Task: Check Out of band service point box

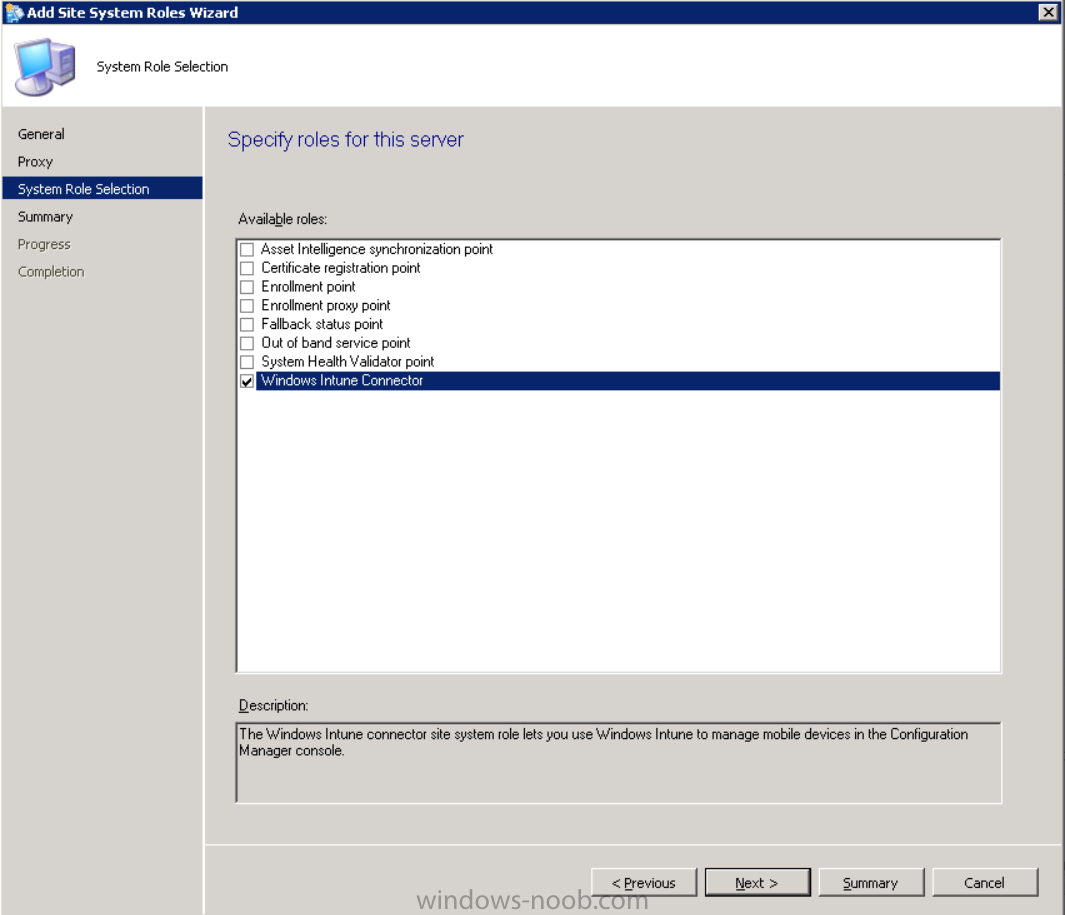Action: (247, 343)
